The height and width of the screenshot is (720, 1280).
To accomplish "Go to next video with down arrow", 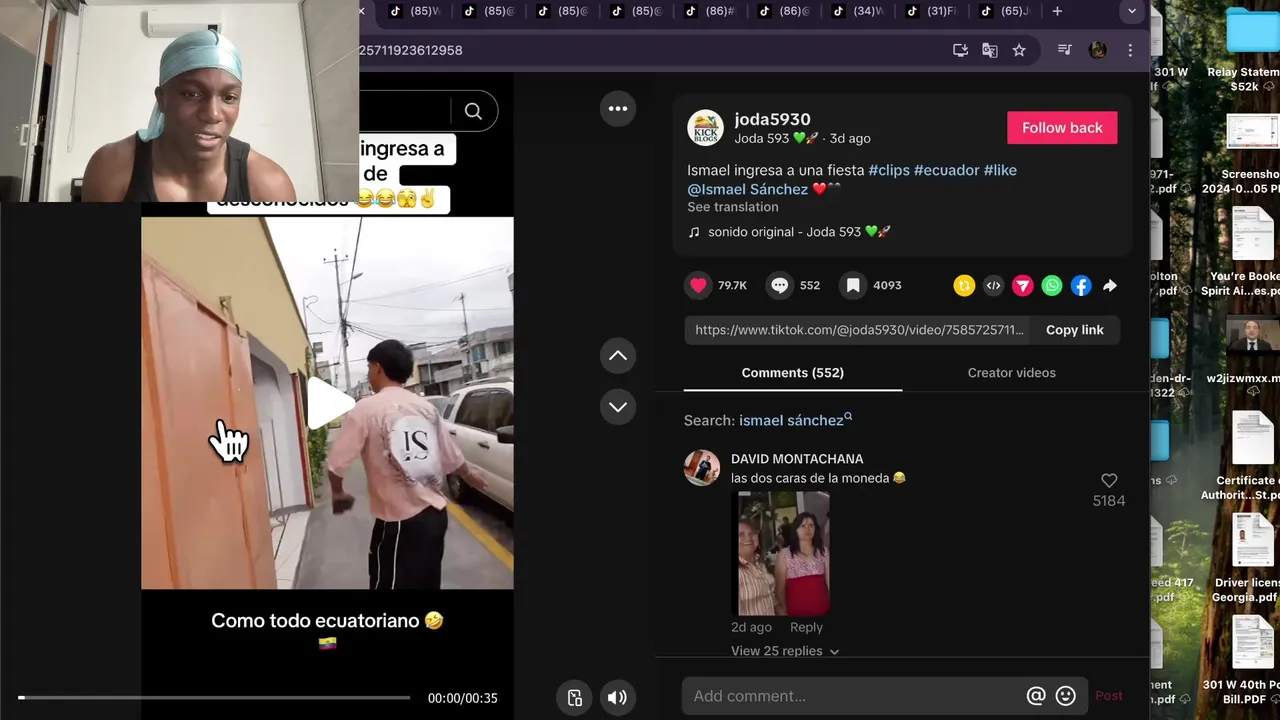I will pos(618,407).
